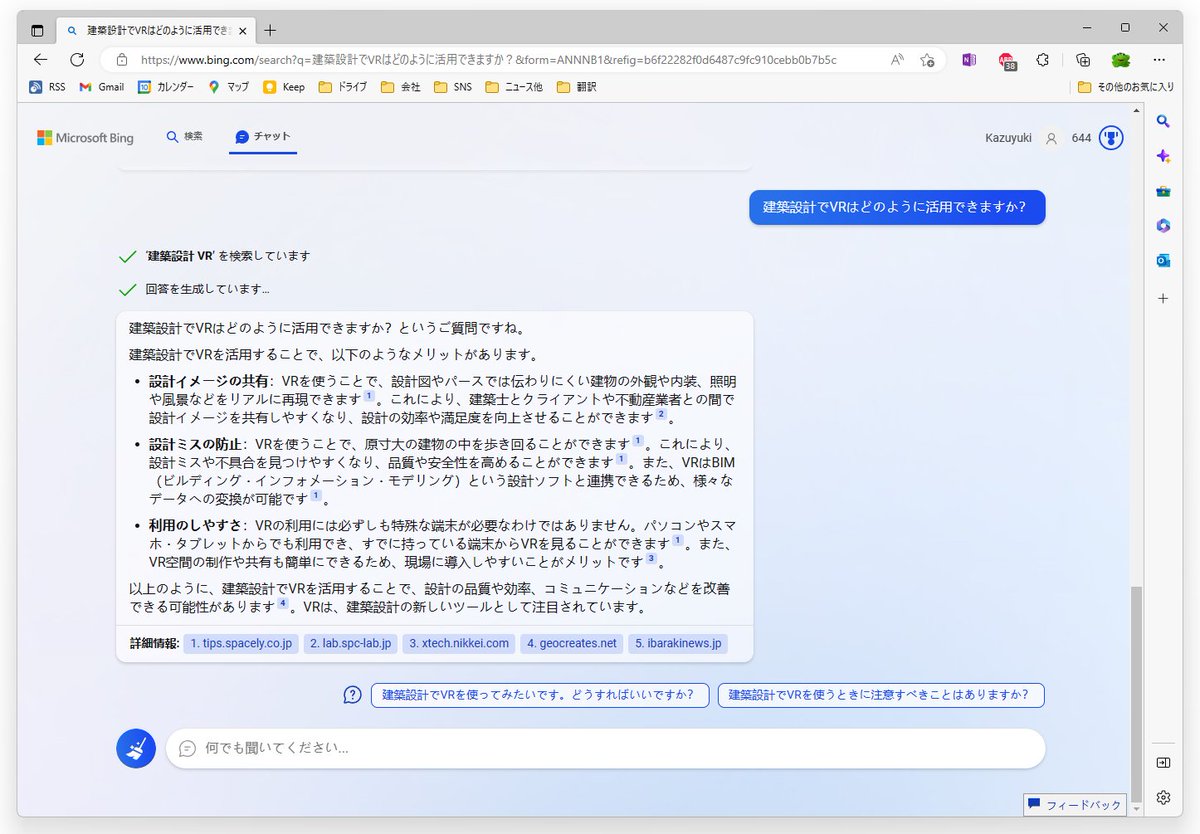Image resolution: width=1200 pixels, height=834 pixels.
Task: Click the user question bubble 建築設計でVRは
Action: [x=897, y=207]
